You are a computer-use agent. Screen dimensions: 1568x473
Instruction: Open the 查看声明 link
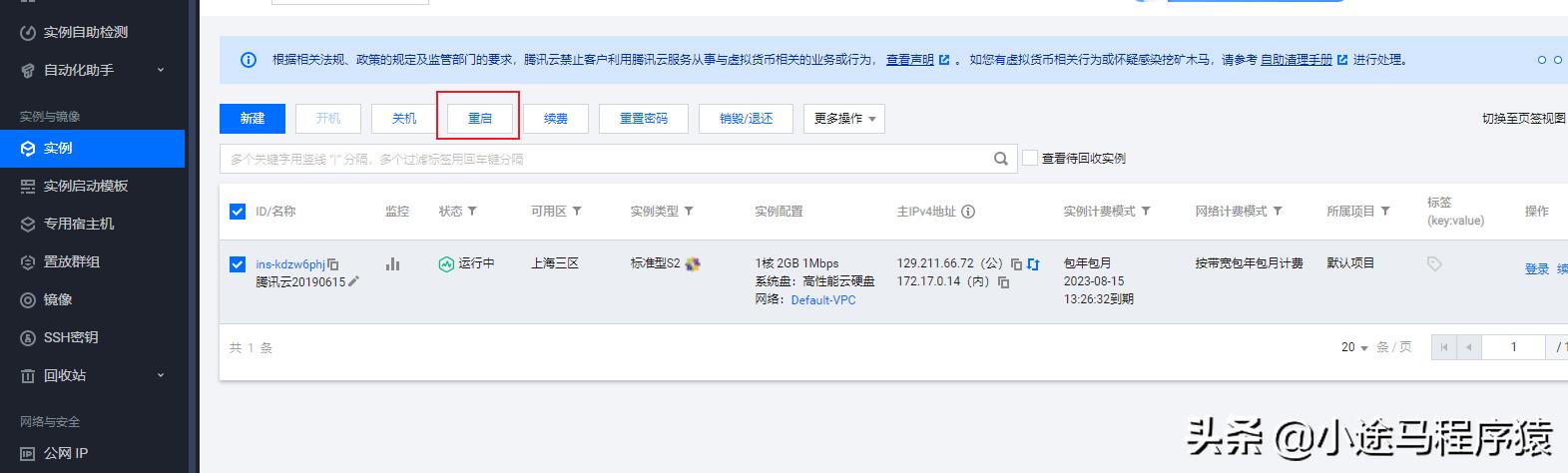[909, 60]
